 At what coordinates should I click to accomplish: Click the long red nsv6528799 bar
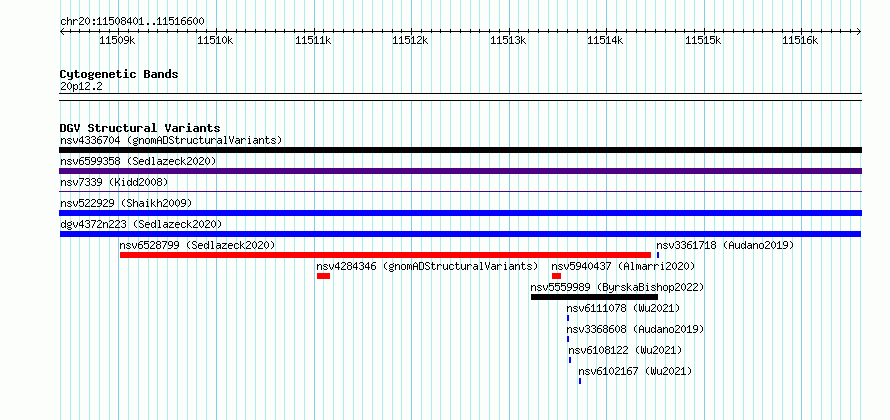[385, 255]
